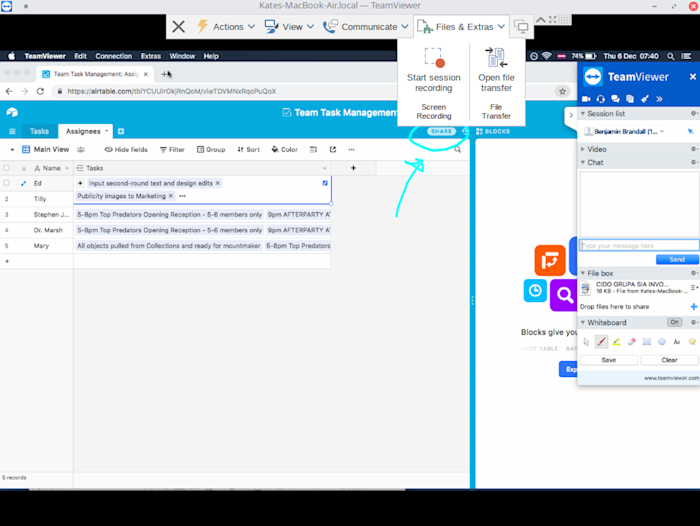
Task: Click the monitor switch icon in the TeamViewer toolbar
Action: click(521, 27)
